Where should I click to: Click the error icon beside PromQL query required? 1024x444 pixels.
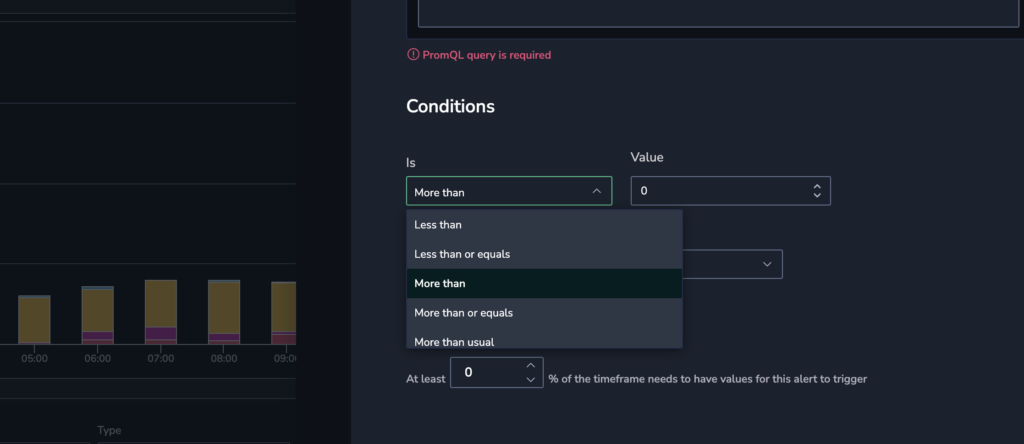pos(413,55)
